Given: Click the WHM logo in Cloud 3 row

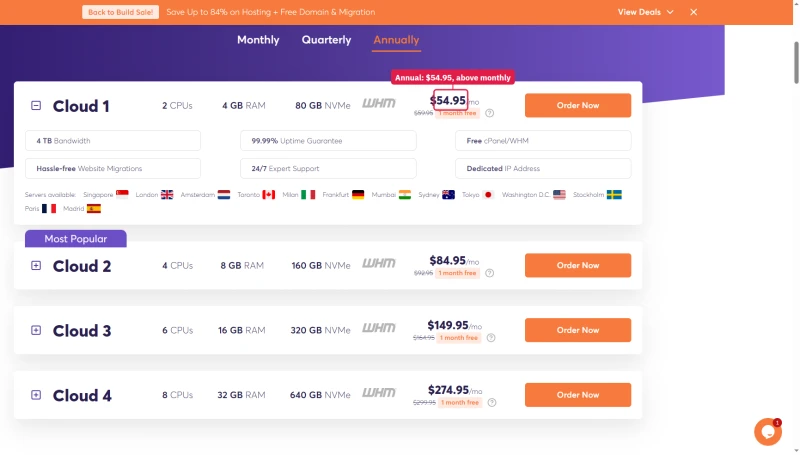Looking at the screenshot, I should [379, 328].
